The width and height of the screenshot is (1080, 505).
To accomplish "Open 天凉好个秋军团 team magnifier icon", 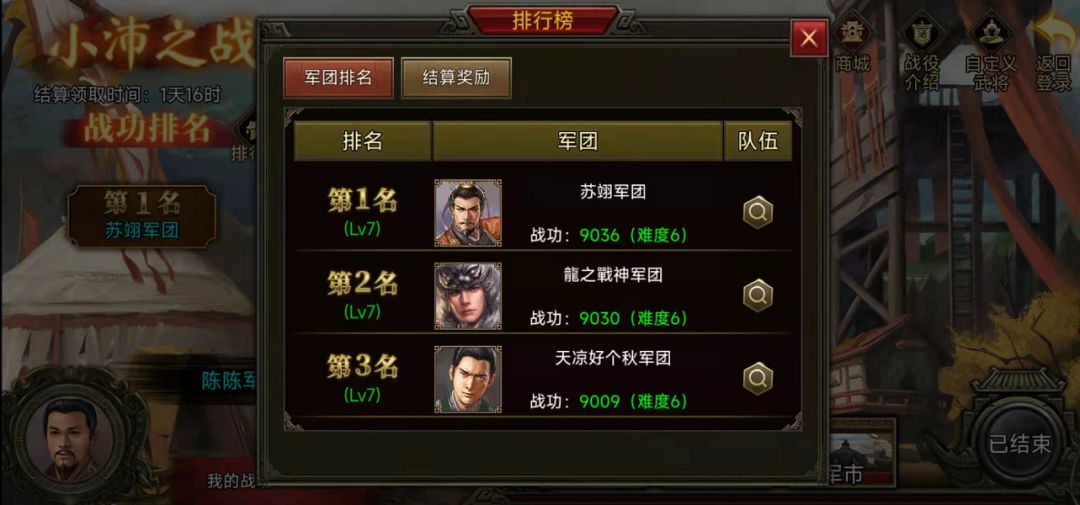I will tap(758, 378).
